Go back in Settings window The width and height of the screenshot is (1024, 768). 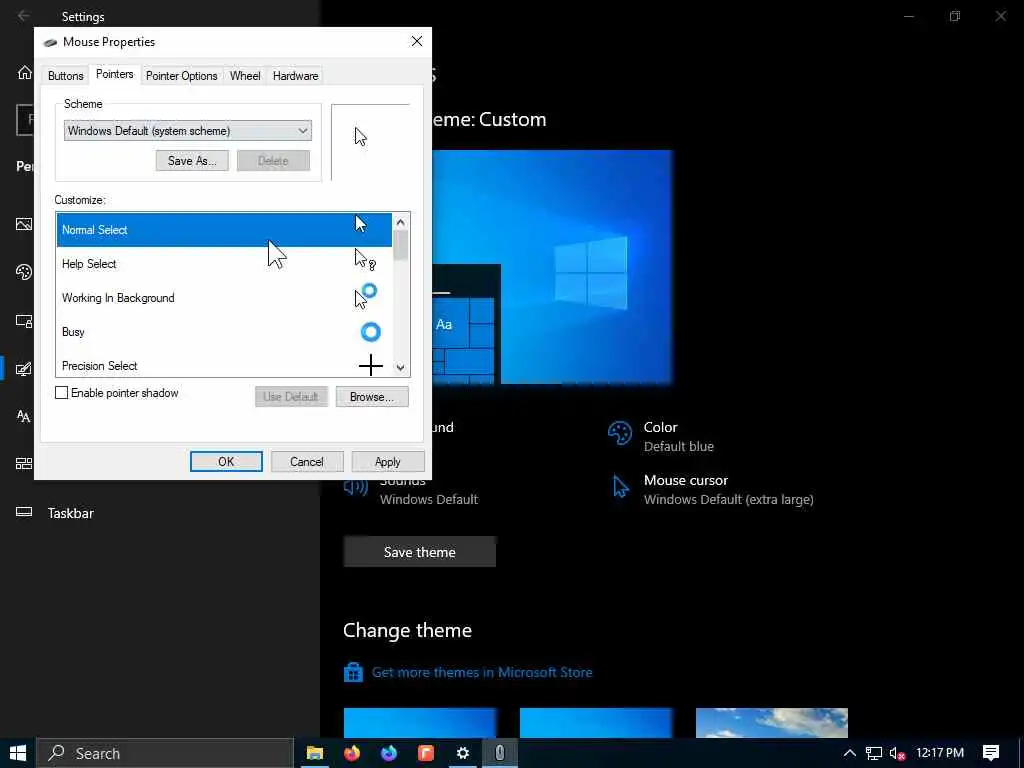(x=24, y=16)
